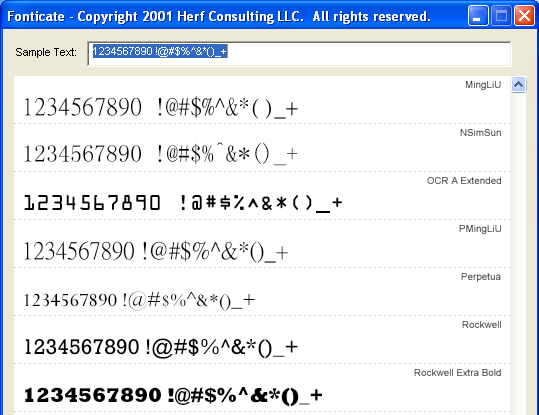Click the MingLiU font name label
Screen dimensions: 539x415
point(483,85)
